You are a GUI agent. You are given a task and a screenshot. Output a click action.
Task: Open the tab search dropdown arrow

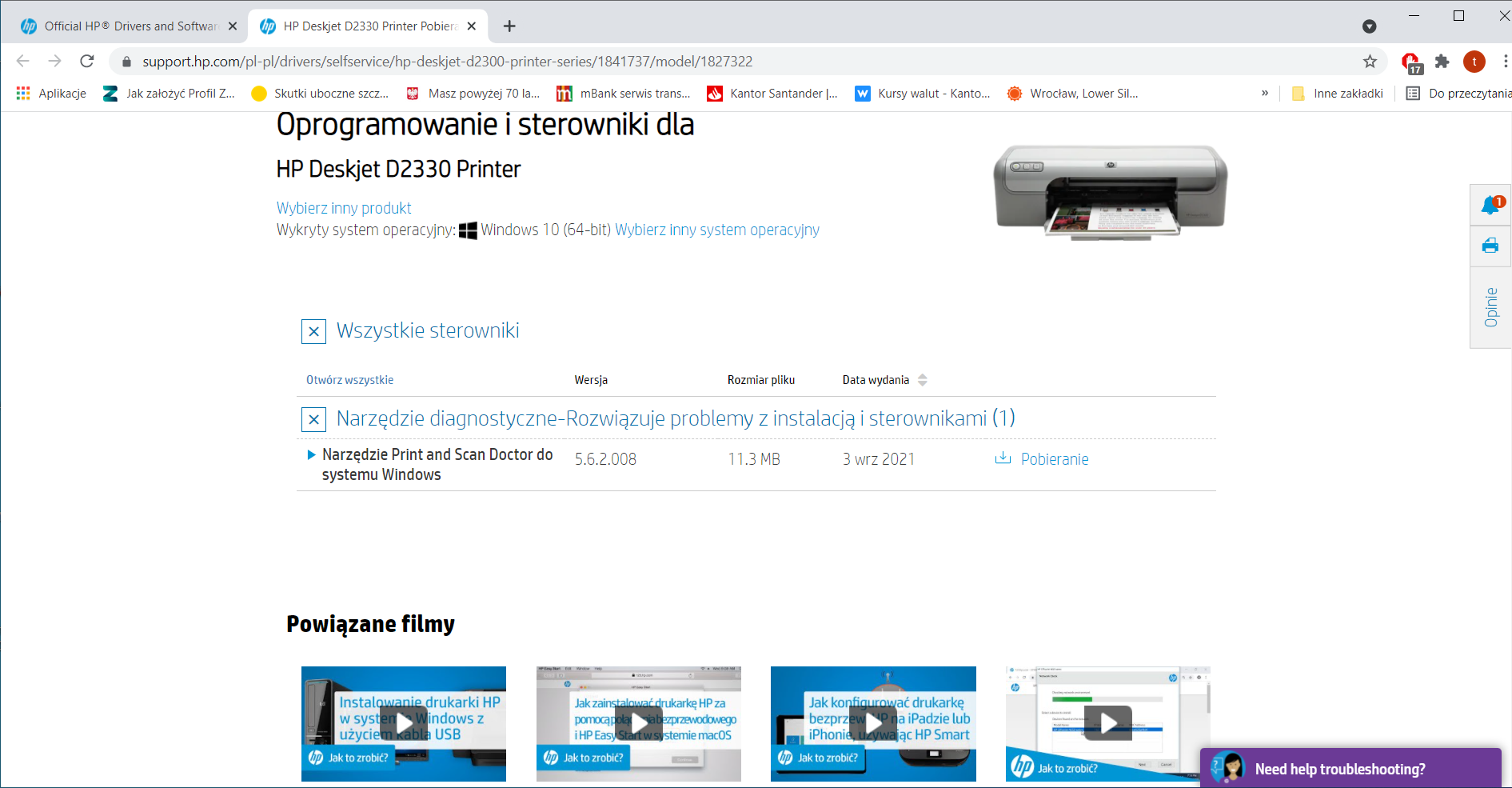[x=1370, y=26]
